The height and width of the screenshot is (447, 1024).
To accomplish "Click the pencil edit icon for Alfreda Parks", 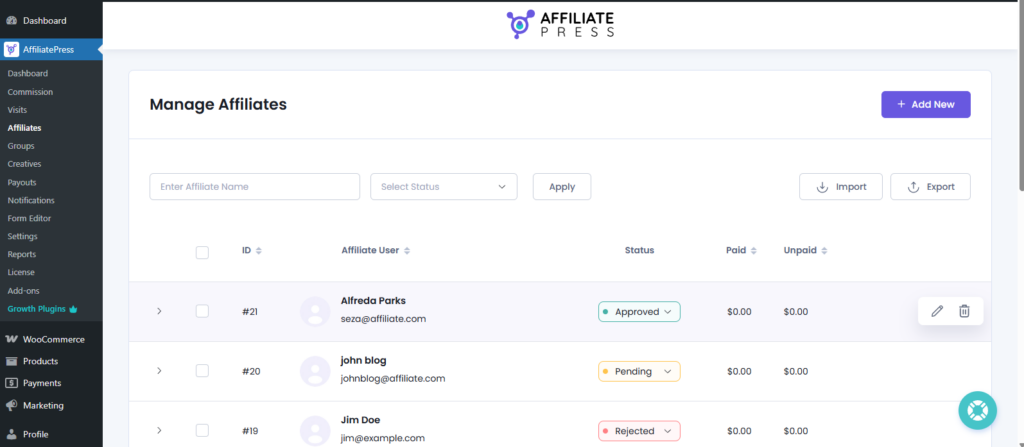I will tap(937, 311).
